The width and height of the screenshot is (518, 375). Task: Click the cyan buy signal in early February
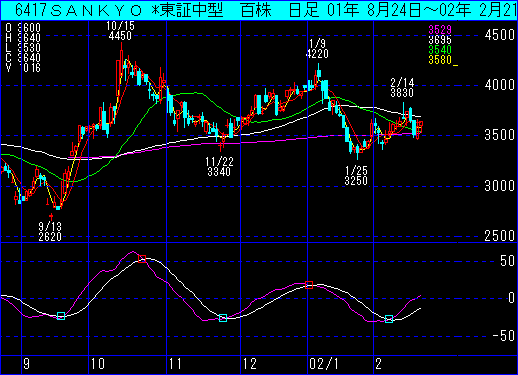coord(389,319)
